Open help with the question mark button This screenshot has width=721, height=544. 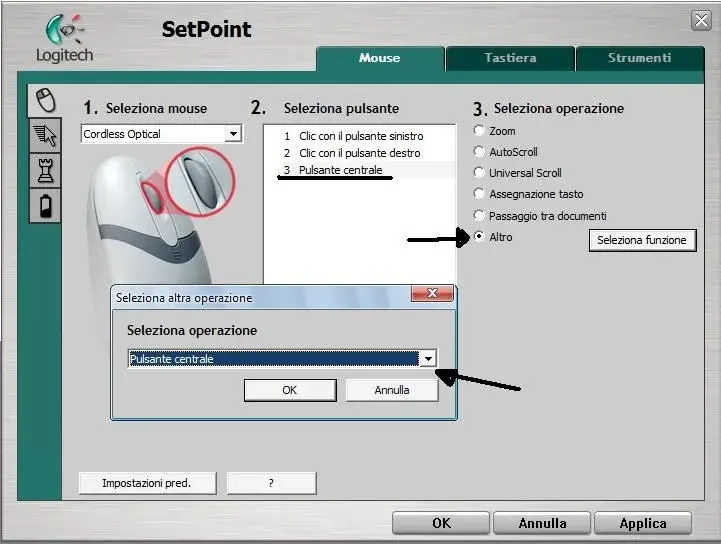271,483
